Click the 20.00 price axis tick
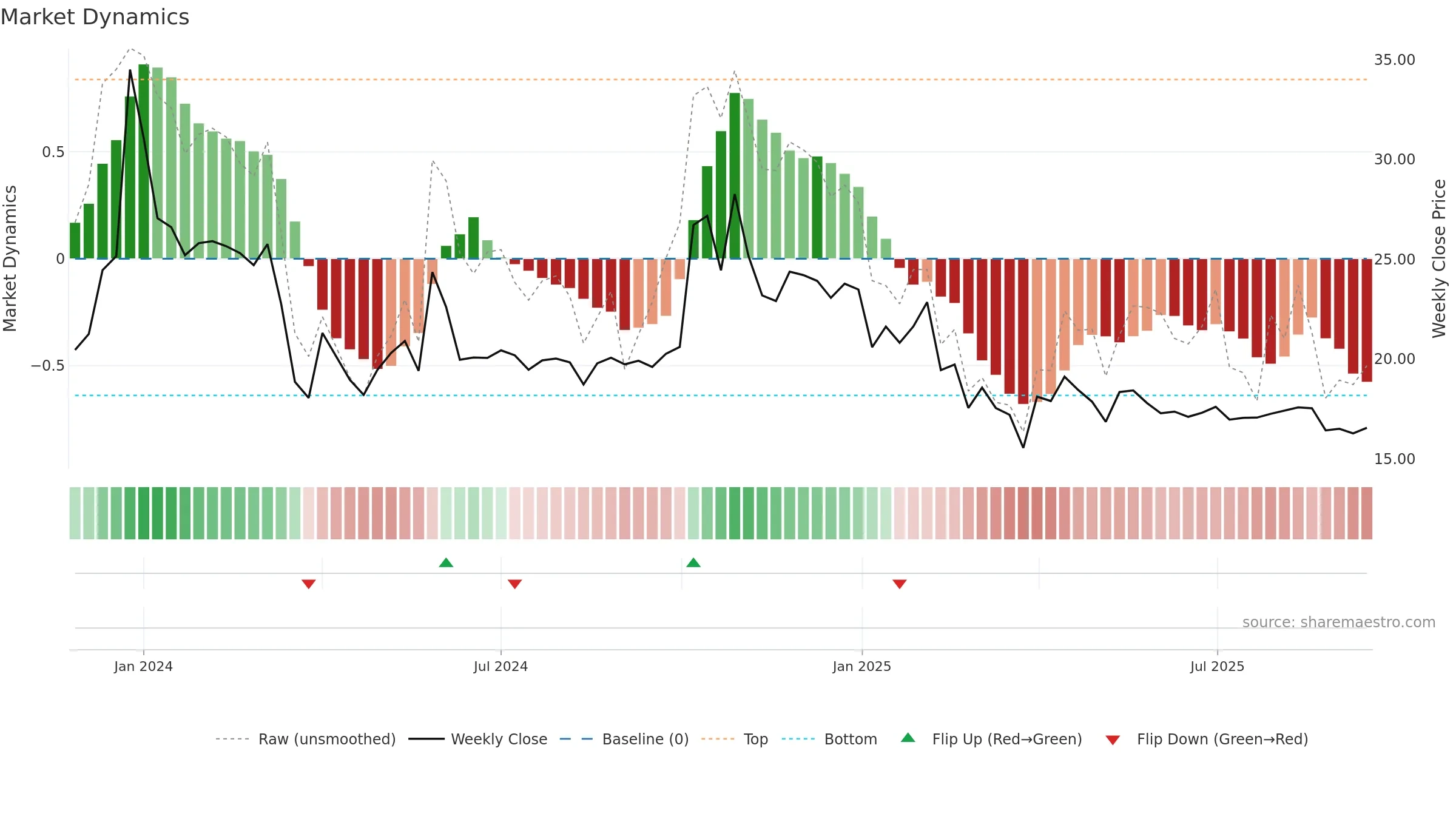The image size is (1456, 819). pos(1395,359)
